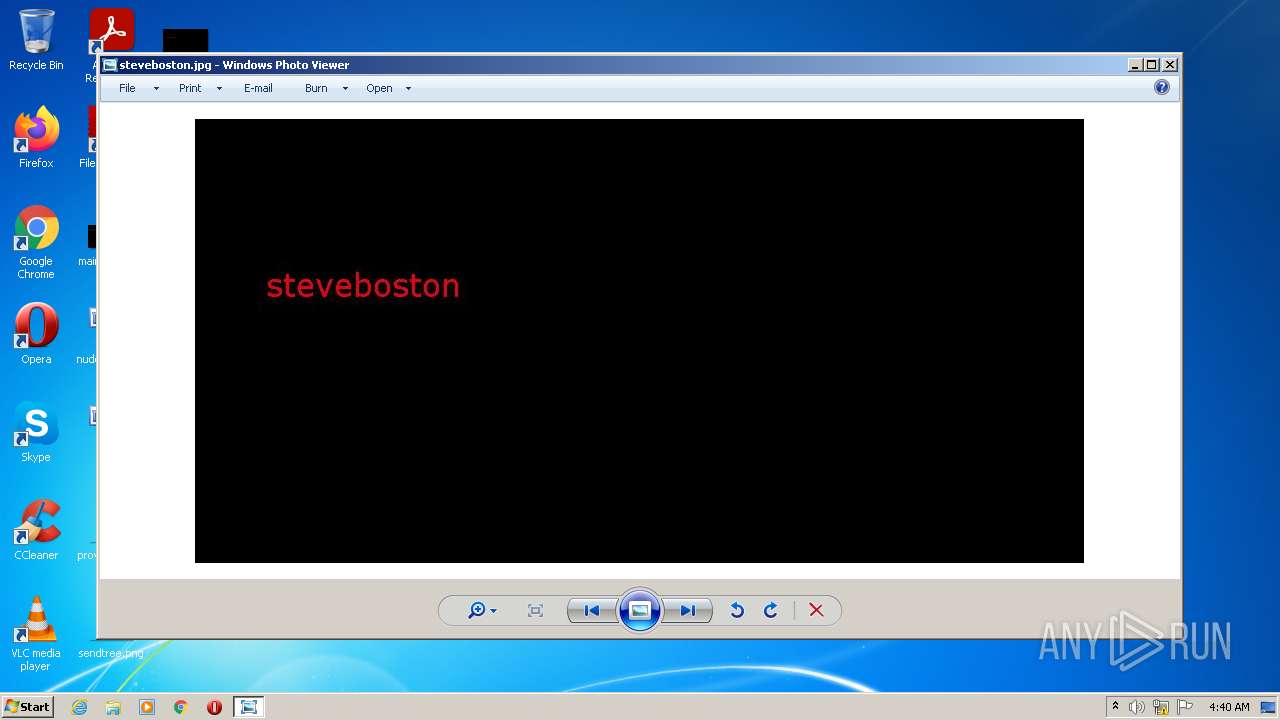Open the network tray icon

[1161, 707]
